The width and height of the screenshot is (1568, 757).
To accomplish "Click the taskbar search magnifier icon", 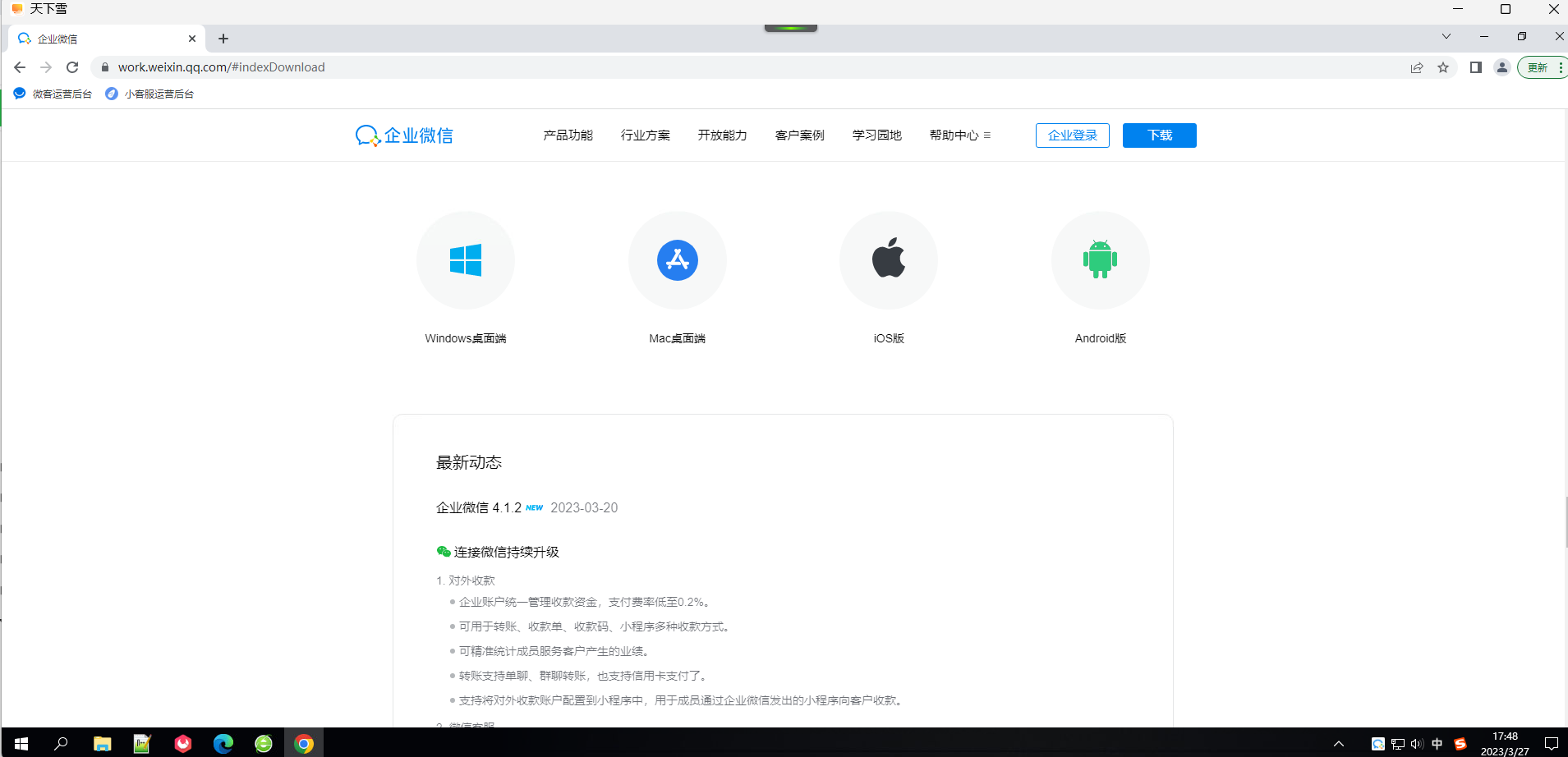I will click(x=61, y=744).
